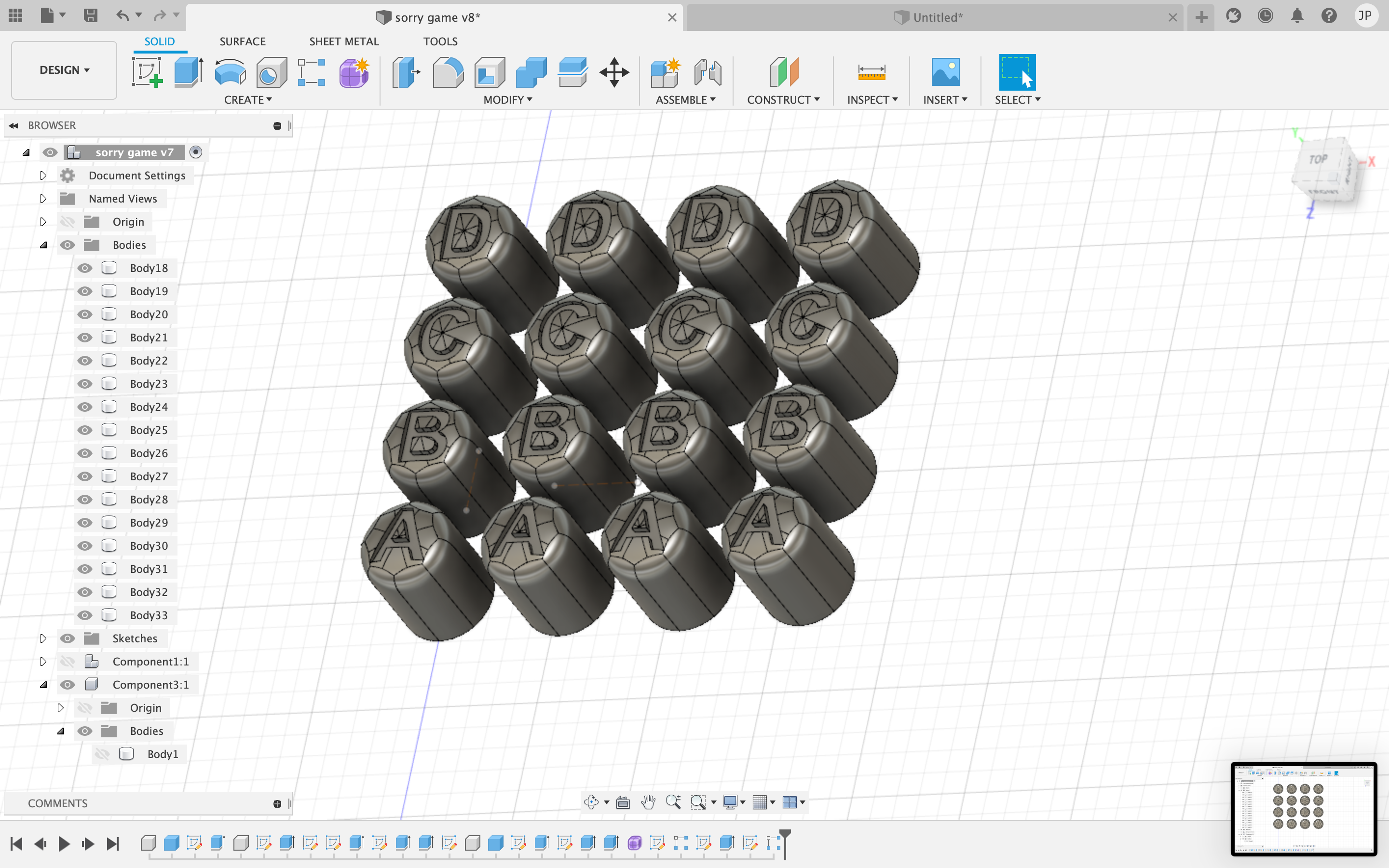Collapse the Component3:1 node

(43, 685)
